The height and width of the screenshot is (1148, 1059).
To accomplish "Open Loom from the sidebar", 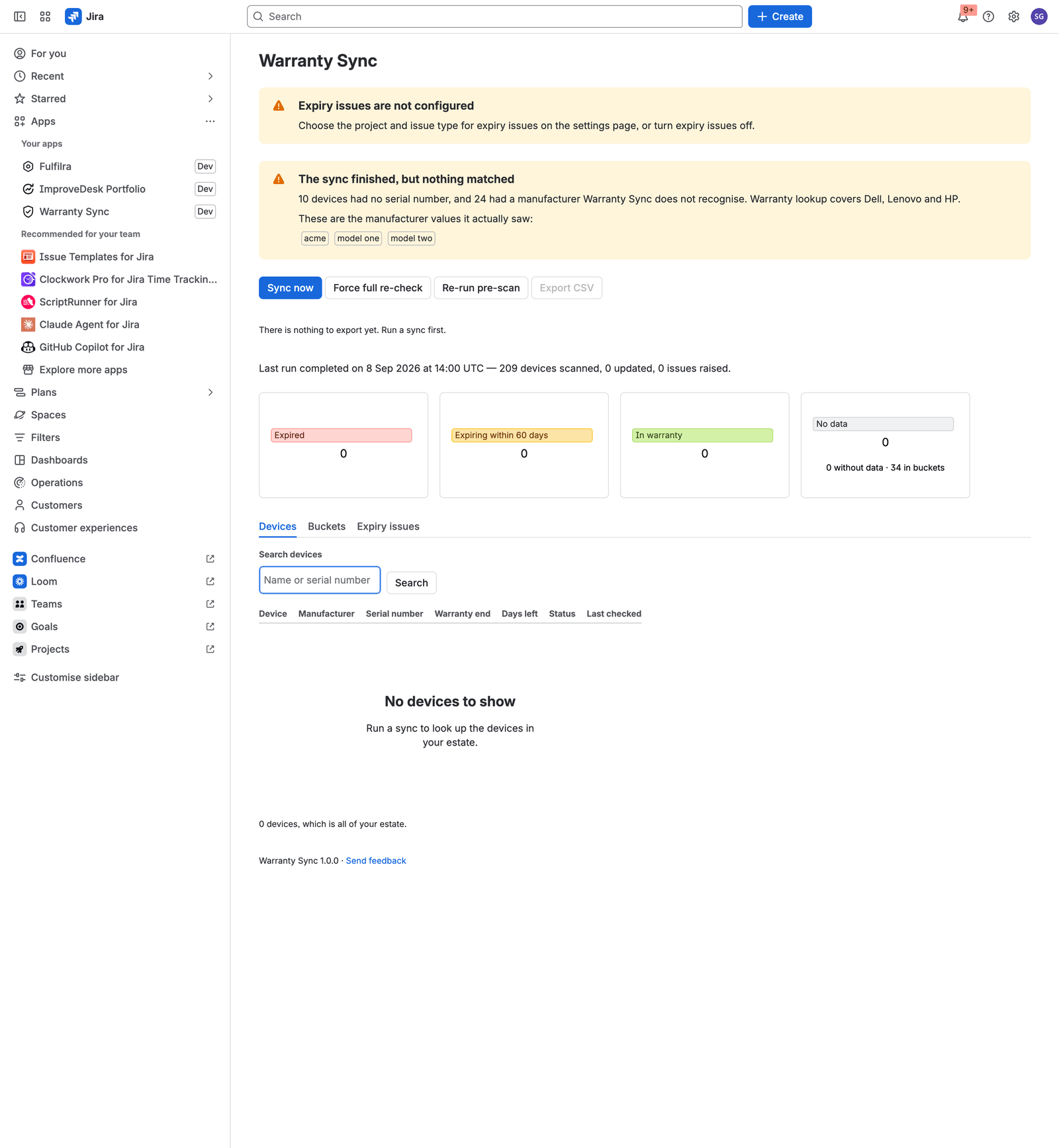I will [115, 581].
